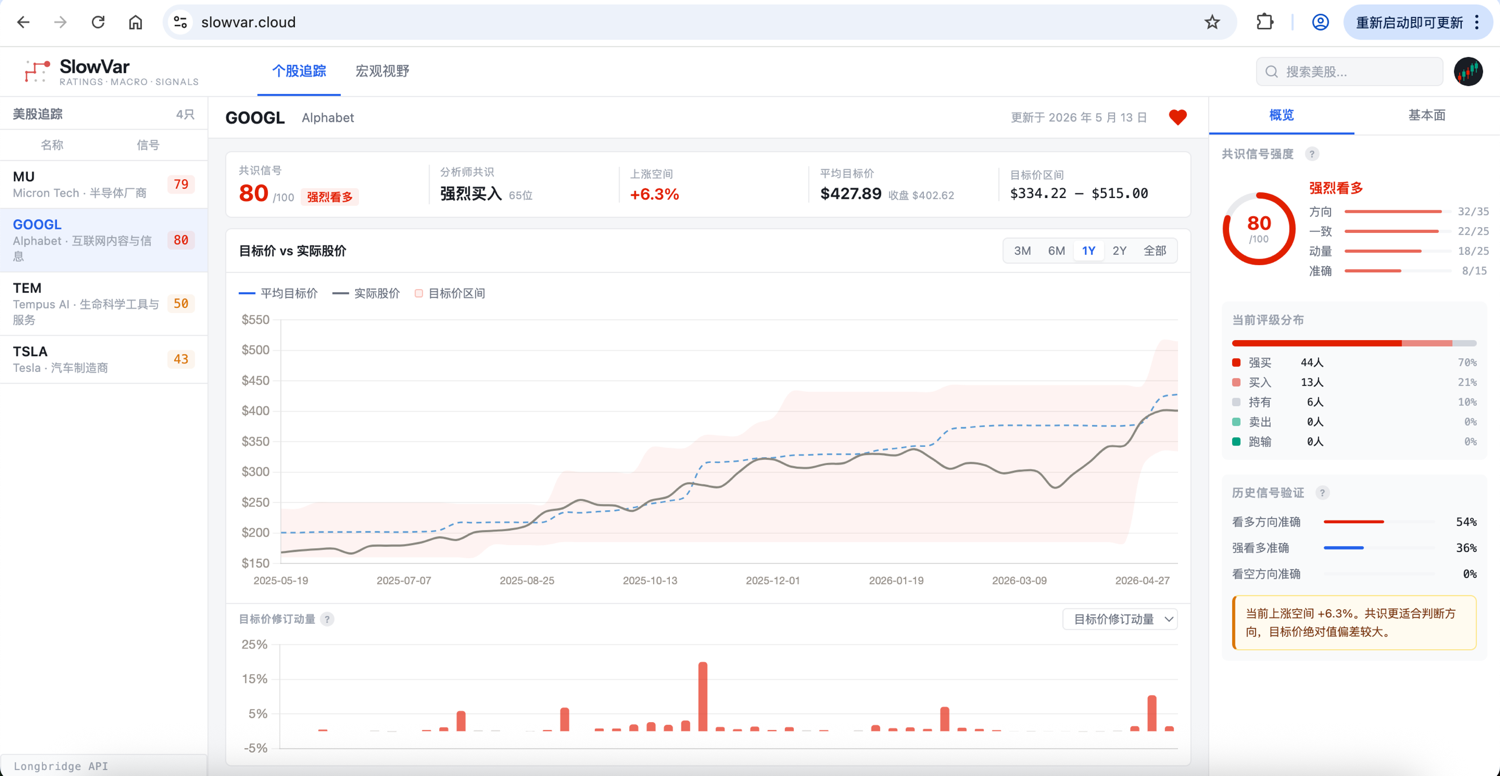This screenshot has height=776, width=1500.
Task: Open the user avatar in the header
Action: pyautogui.click(x=1468, y=72)
